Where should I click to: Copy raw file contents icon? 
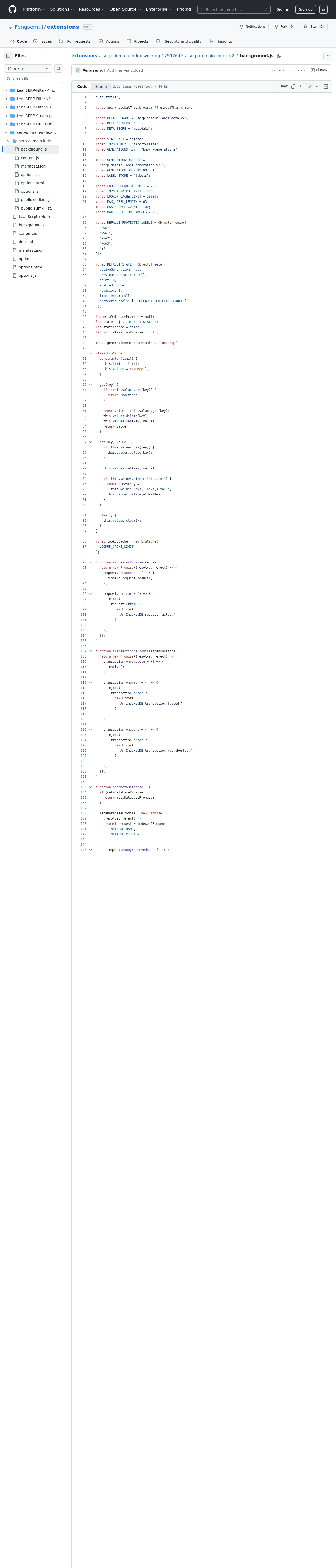pyautogui.click(x=293, y=87)
